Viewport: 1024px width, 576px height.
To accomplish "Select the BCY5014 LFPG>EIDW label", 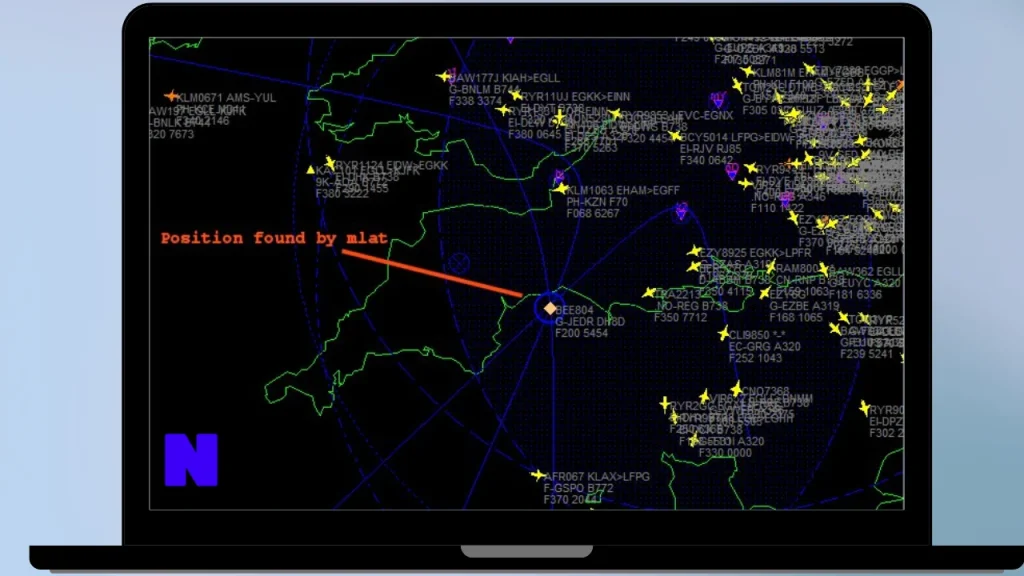I will pyautogui.click(x=736, y=138).
